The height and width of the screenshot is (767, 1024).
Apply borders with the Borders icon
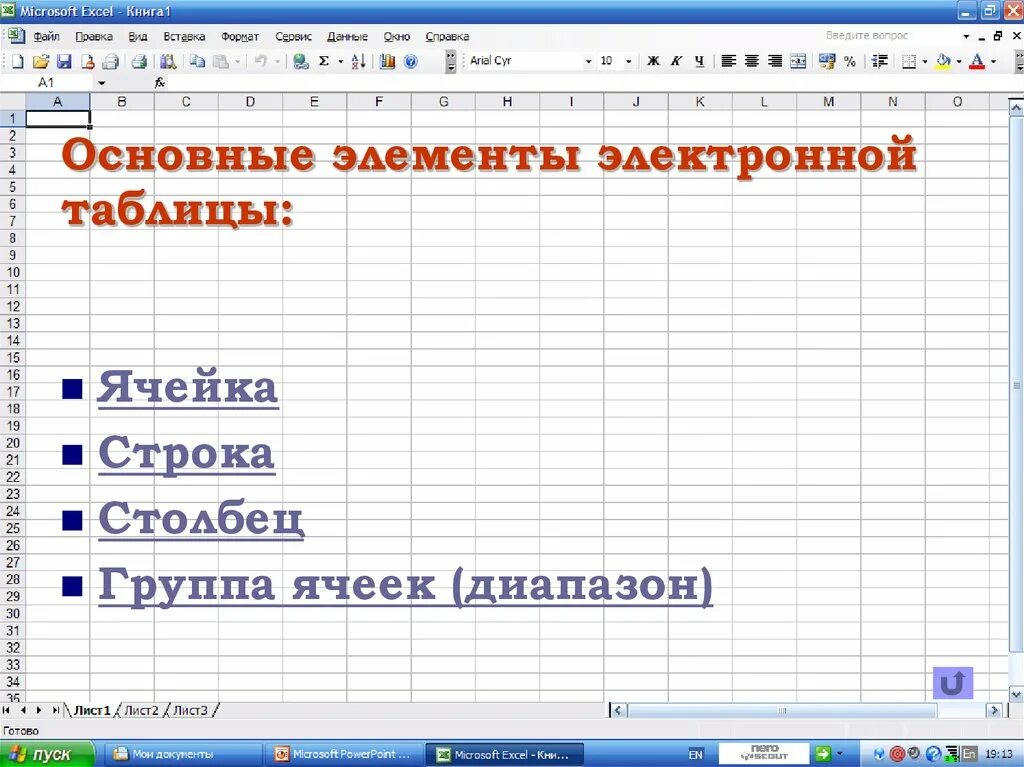coord(908,61)
